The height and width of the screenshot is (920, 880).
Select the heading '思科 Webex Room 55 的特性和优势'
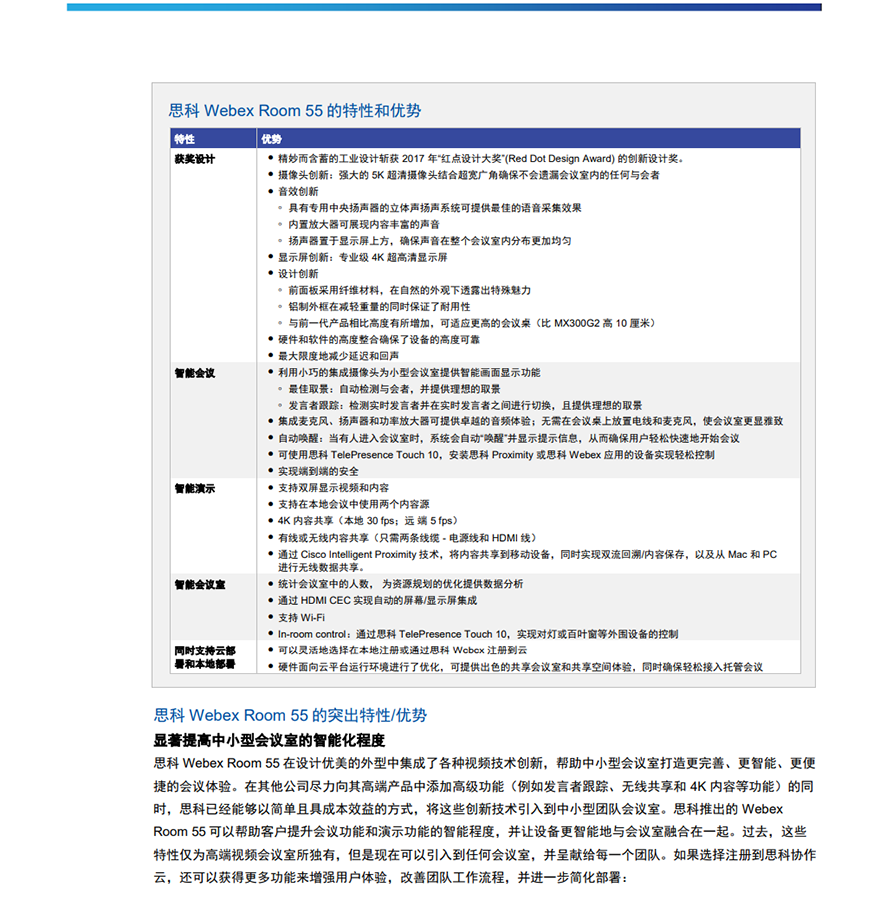pyautogui.click(x=295, y=110)
